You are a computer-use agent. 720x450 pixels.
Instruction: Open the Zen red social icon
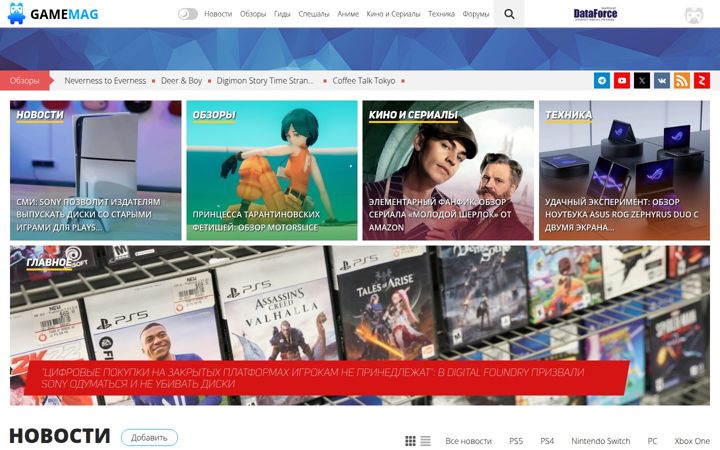coord(702,80)
